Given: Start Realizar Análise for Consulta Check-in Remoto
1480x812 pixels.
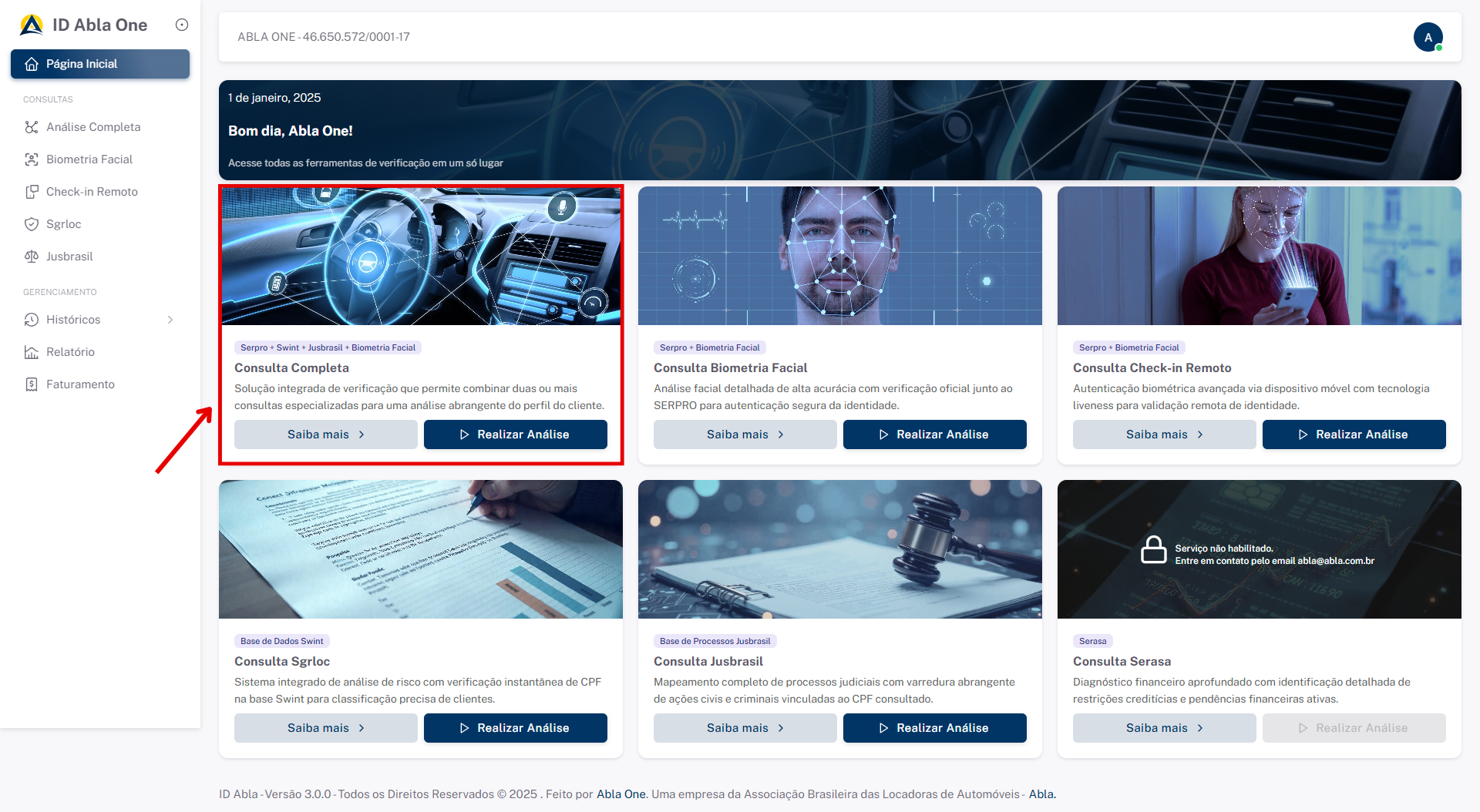Looking at the screenshot, I should (x=1354, y=435).
